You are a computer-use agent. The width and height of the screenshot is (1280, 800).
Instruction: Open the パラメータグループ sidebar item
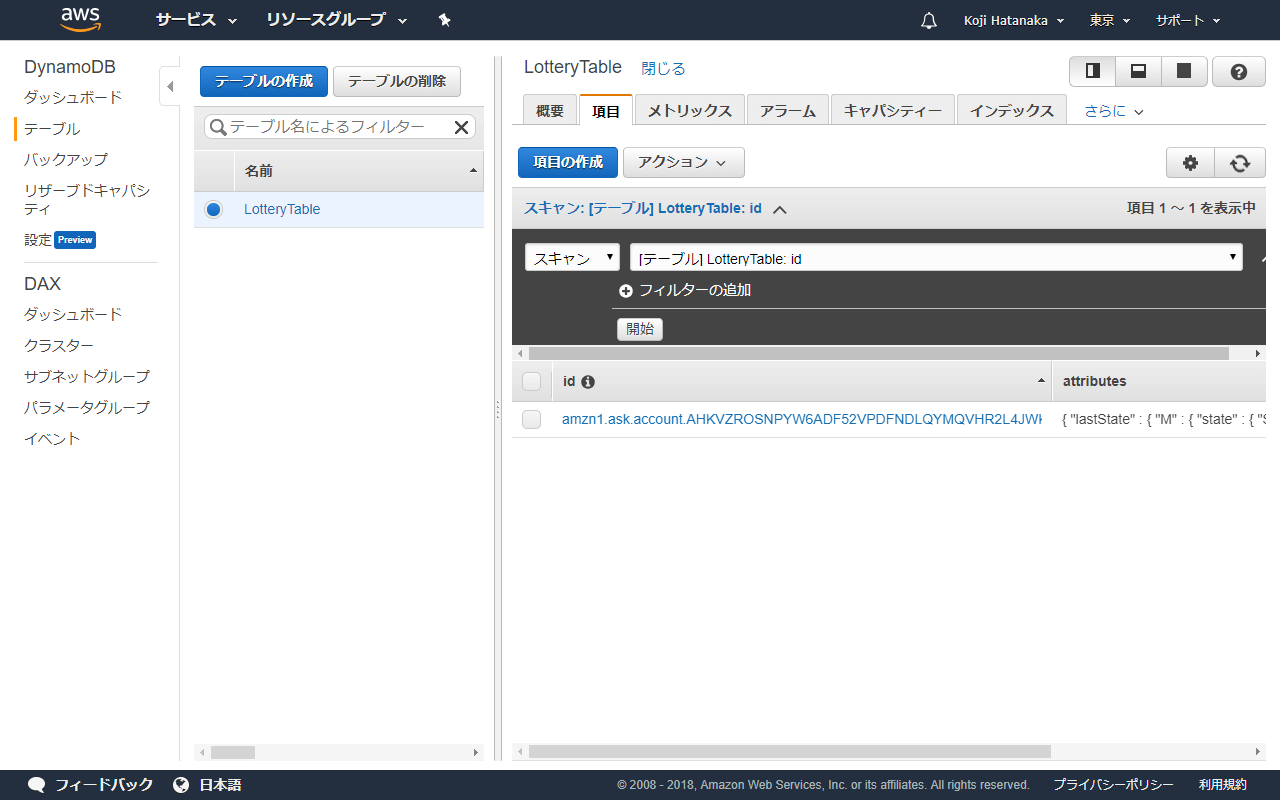pos(87,408)
